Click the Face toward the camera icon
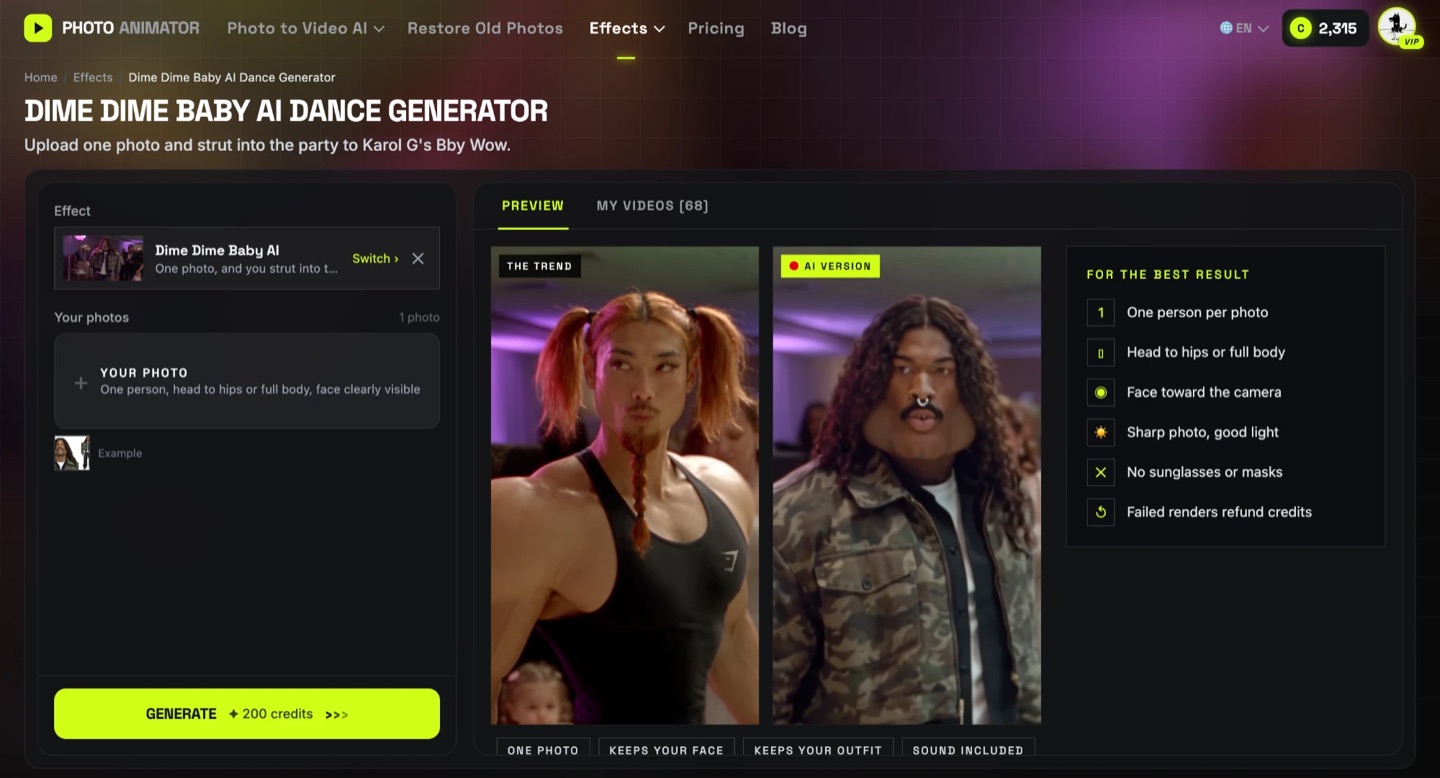The width and height of the screenshot is (1440, 778). coord(1100,392)
